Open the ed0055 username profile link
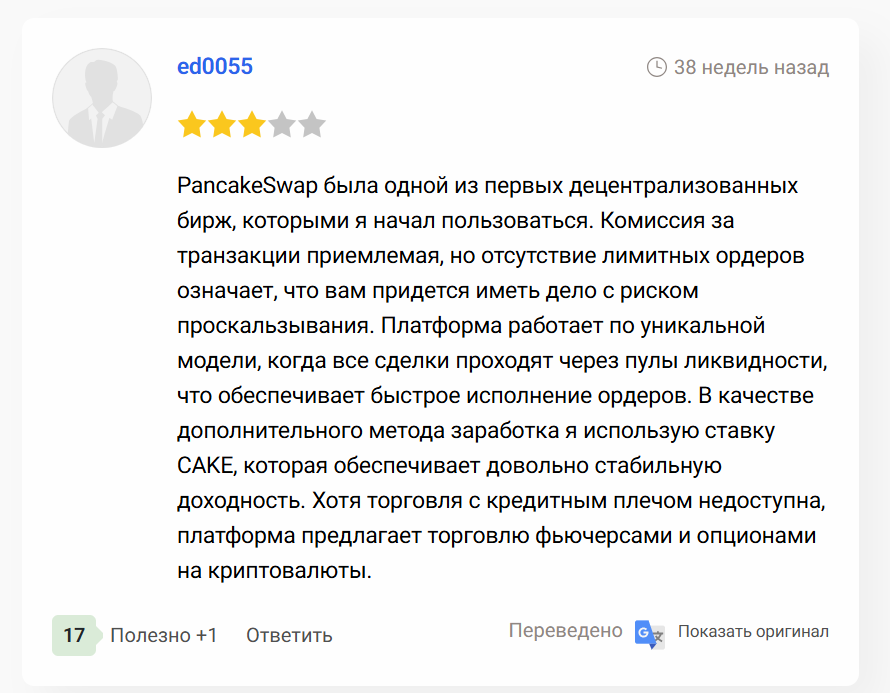Screen dimensions: 890x693 coord(215,67)
